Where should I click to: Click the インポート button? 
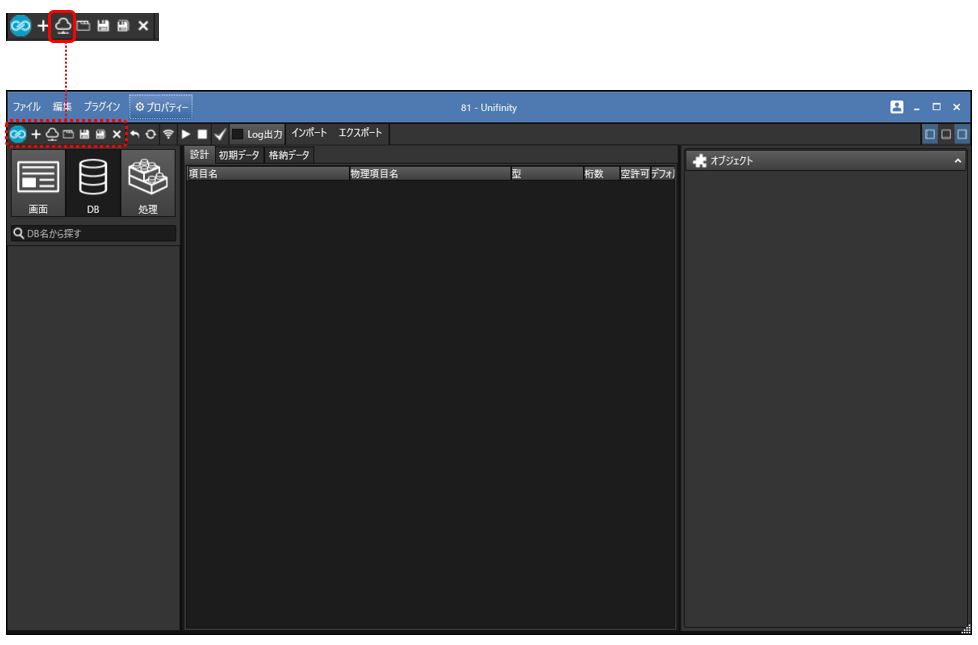[x=309, y=133]
